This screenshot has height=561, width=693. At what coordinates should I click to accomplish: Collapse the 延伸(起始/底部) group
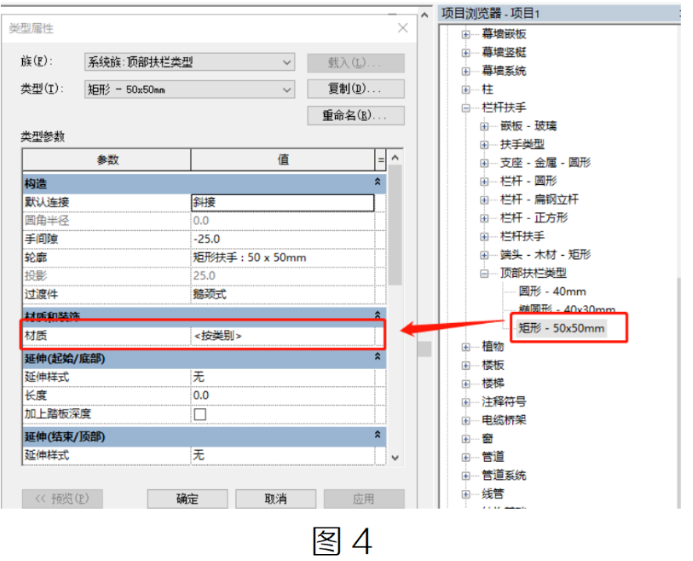pyautogui.click(x=377, y=356)
